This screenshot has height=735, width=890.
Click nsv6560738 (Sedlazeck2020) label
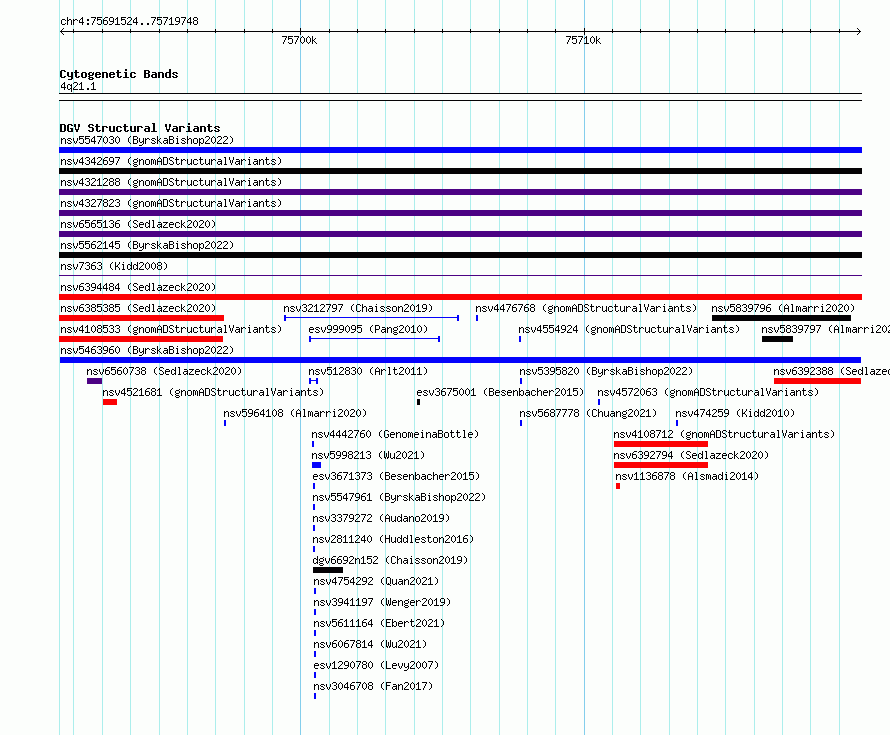click(164, 371)
